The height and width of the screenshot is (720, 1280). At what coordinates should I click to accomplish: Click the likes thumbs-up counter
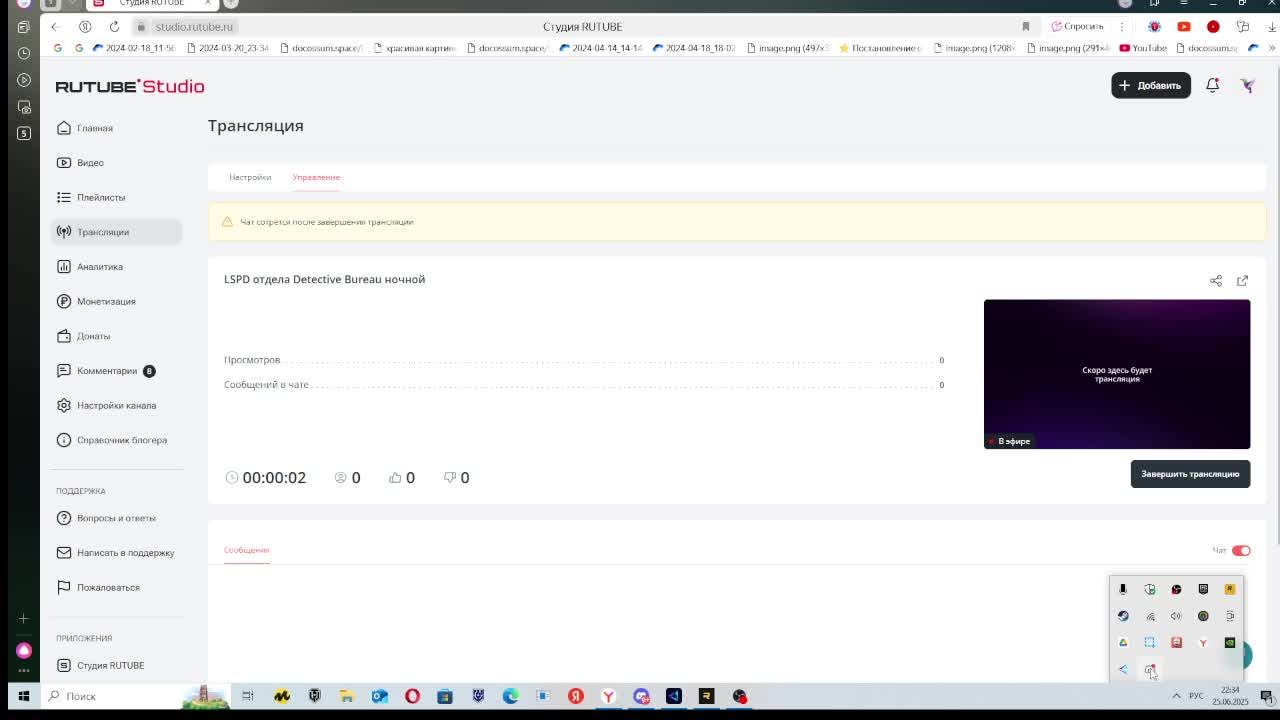click(401, 478)
